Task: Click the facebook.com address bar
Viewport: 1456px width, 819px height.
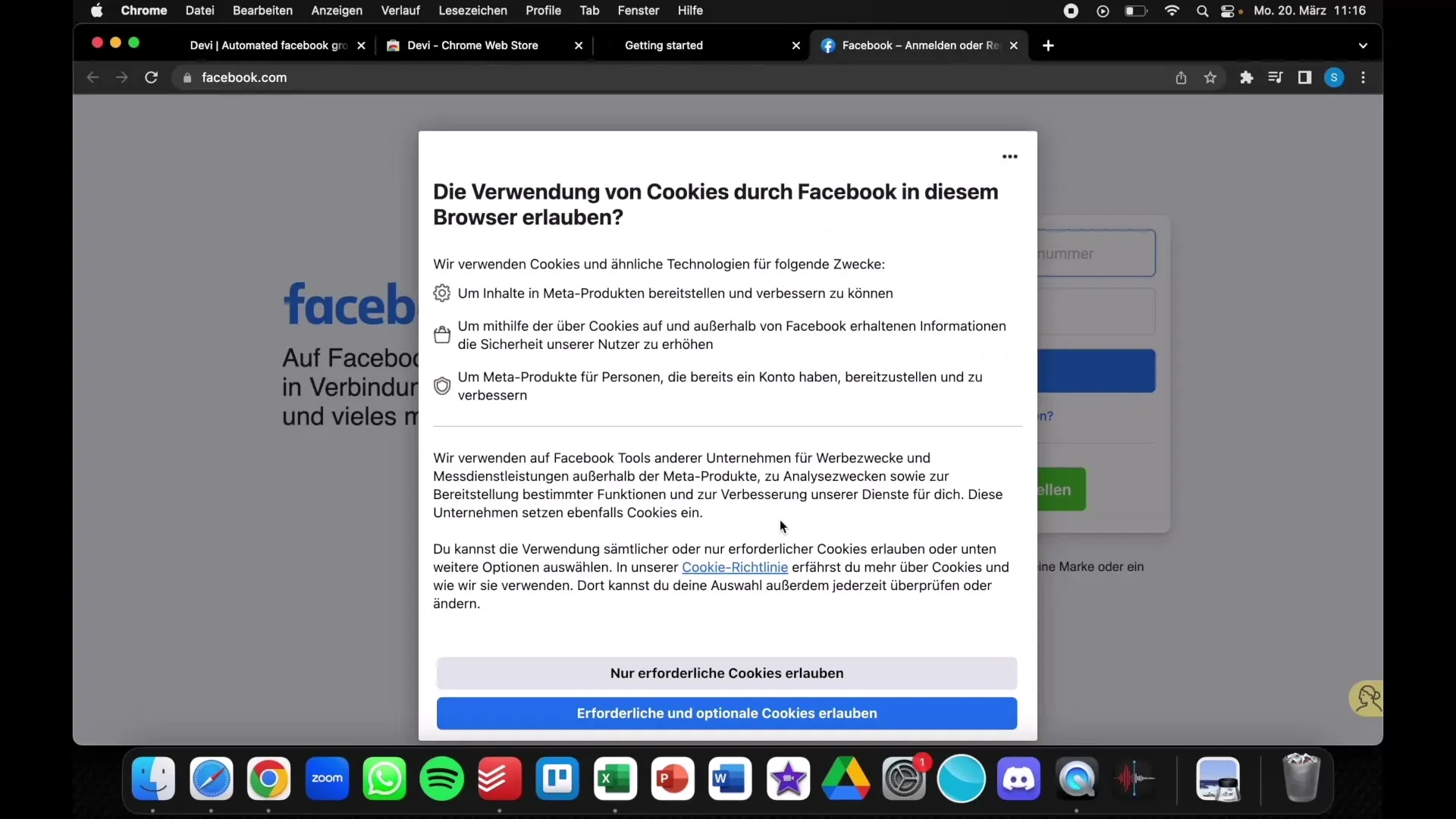Action: click(x=244, y=77)
